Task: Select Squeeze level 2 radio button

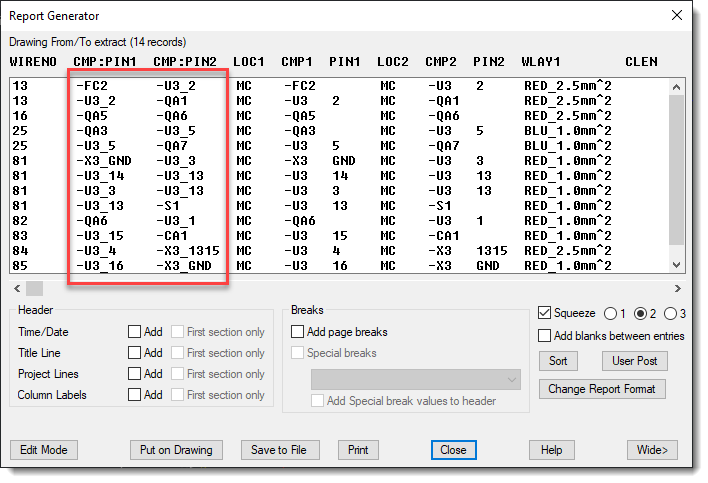Action: click(x=640, y=313)
